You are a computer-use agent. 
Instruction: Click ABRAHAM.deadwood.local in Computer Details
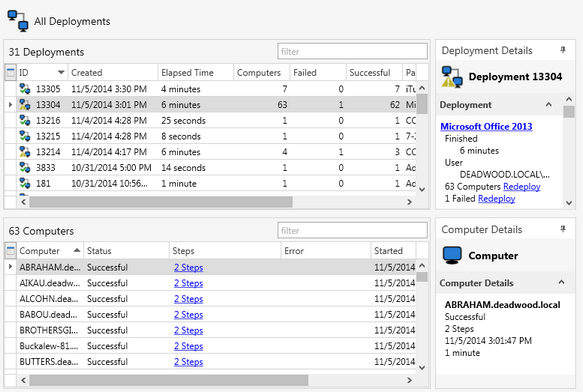click(502, 305)
